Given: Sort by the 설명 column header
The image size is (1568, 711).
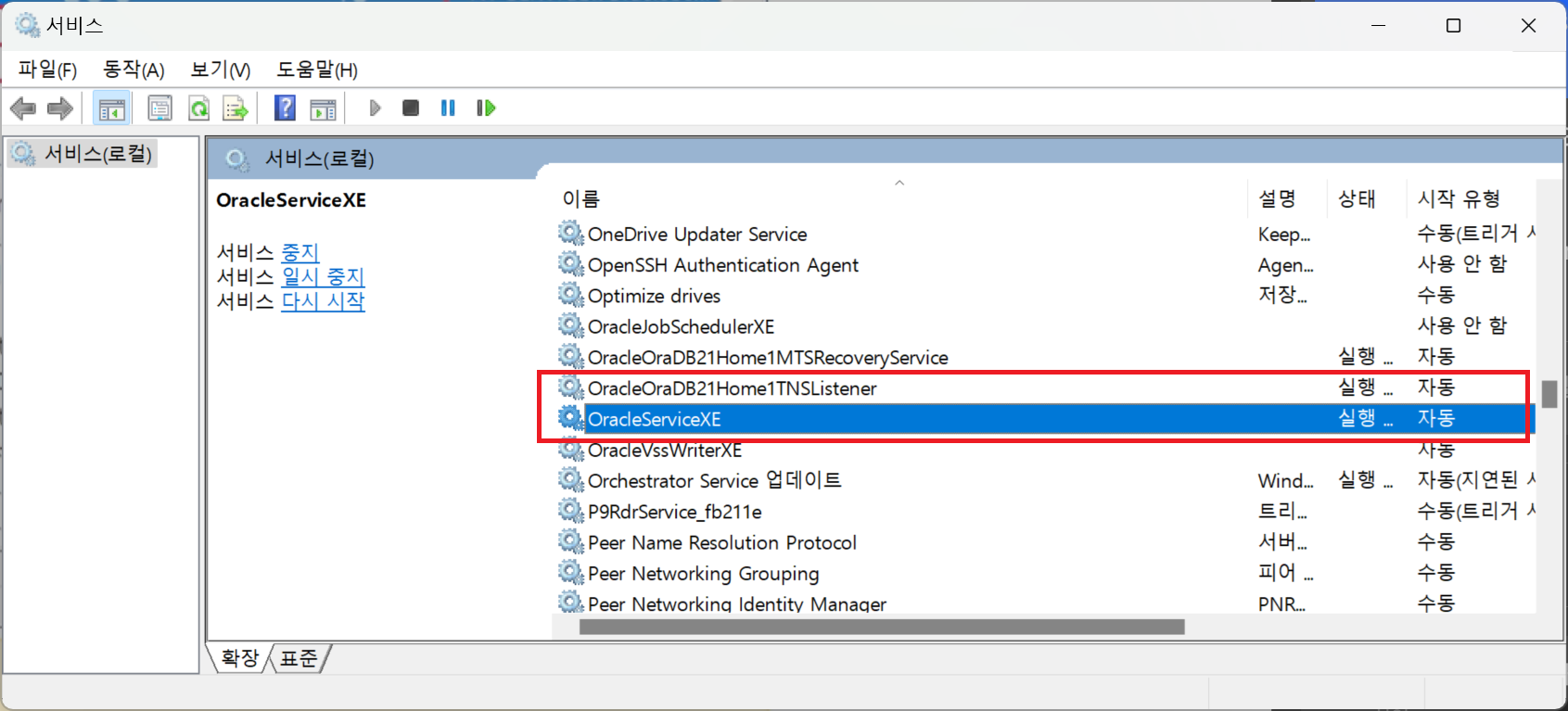Looking at the screenshot, I should pos(1277,198).
